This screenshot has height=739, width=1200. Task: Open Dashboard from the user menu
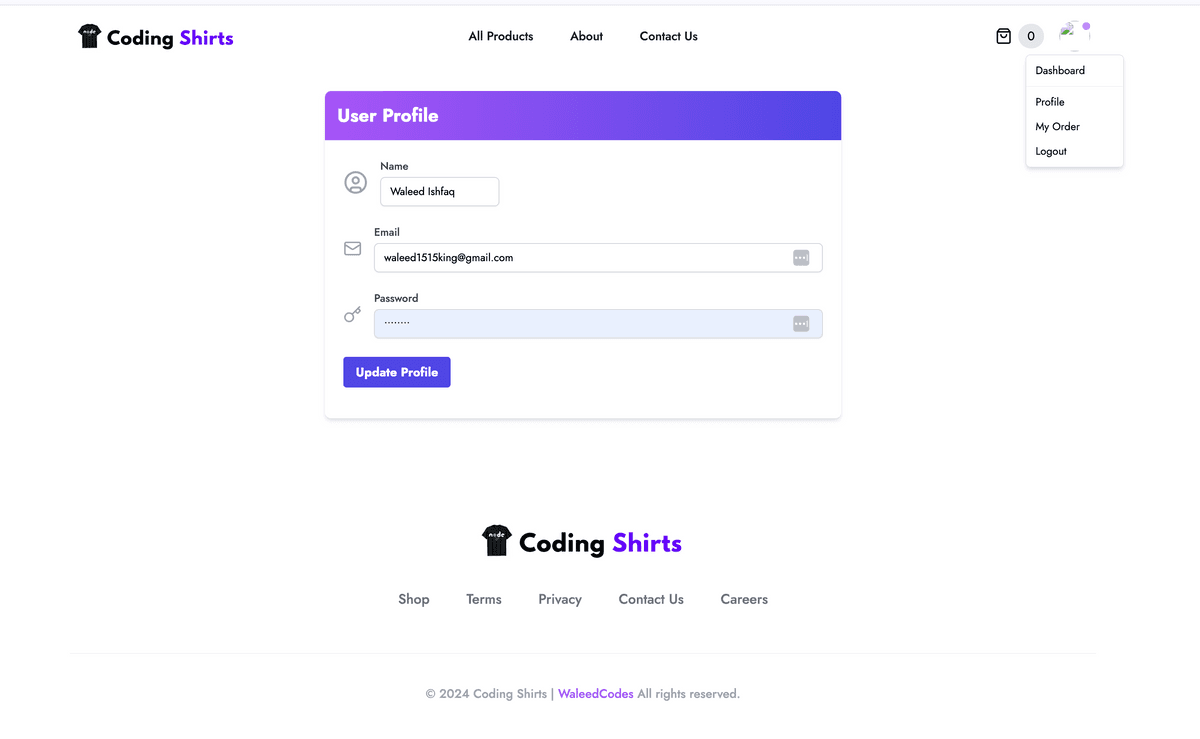[x=1060, y=71]
